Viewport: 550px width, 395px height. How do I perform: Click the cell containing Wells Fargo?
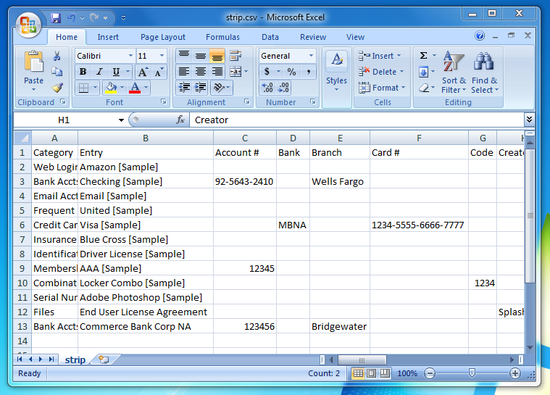point(340,181)
